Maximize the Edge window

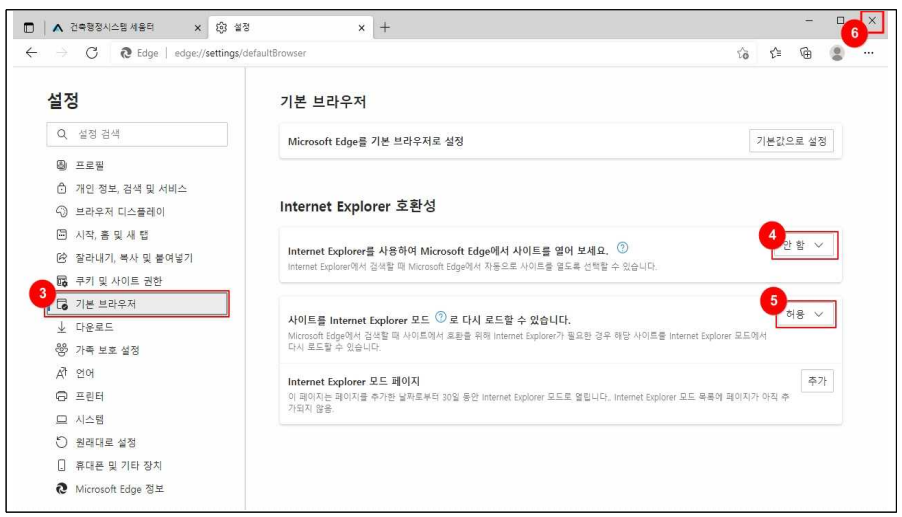pos(840,21)
